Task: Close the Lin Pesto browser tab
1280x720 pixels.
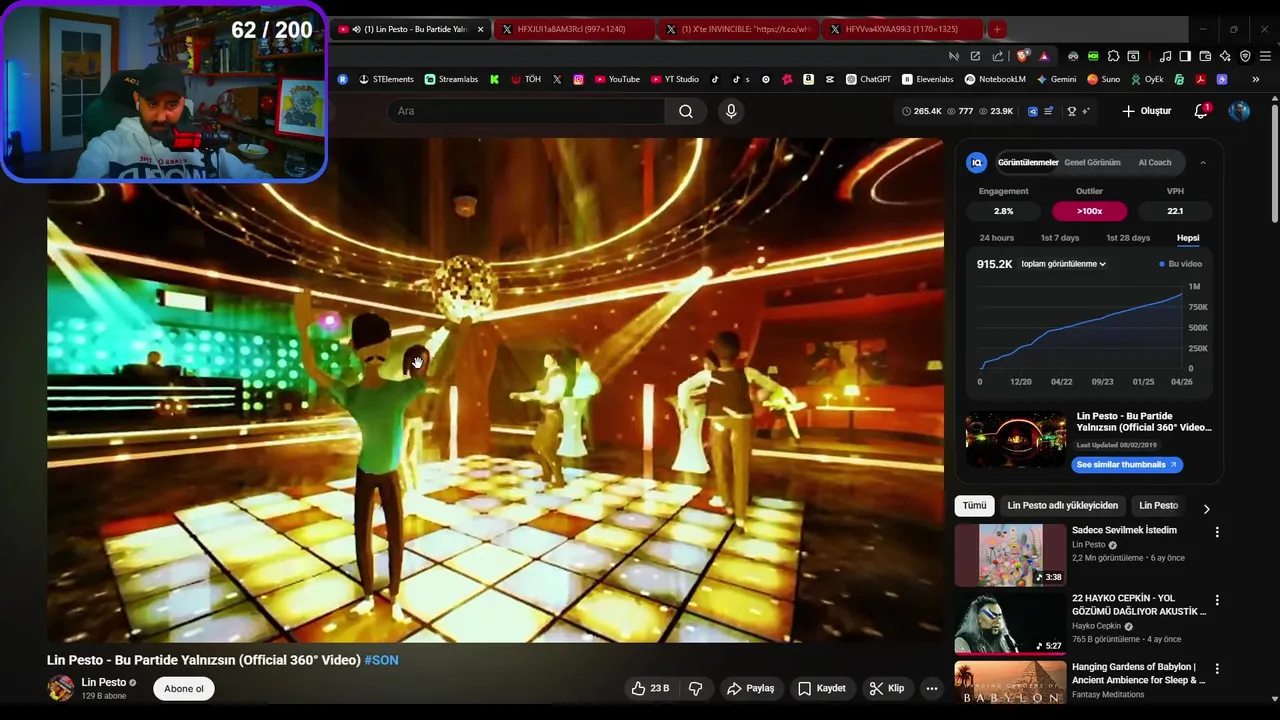Action: (x=480, y=29)
